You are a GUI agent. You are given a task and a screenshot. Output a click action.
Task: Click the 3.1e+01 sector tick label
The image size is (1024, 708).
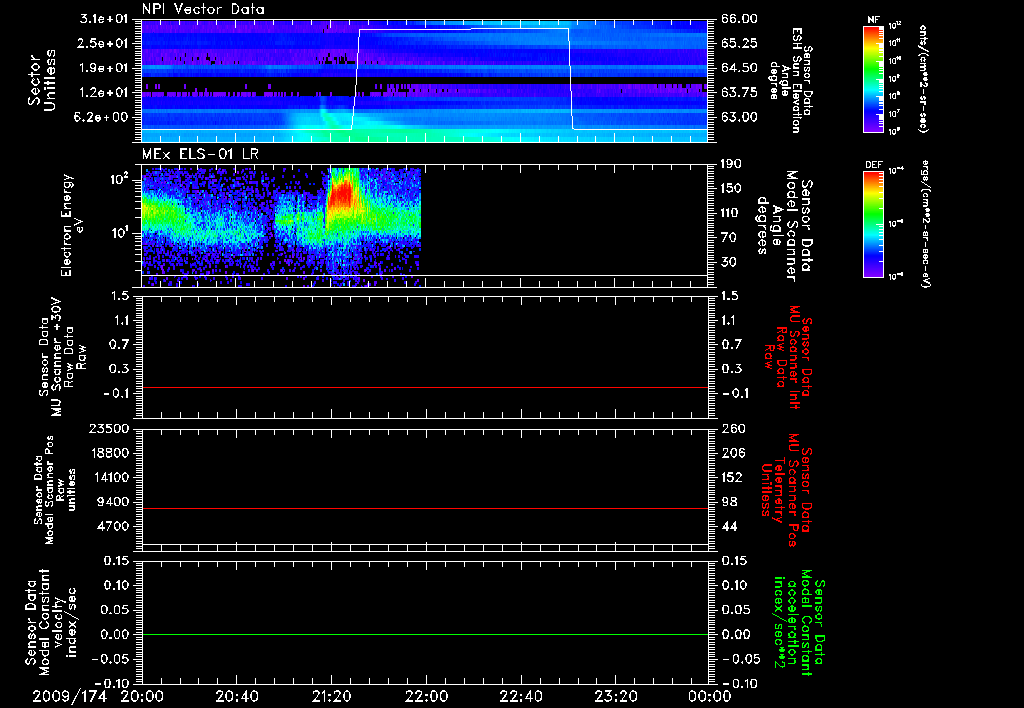pos(104,19)
